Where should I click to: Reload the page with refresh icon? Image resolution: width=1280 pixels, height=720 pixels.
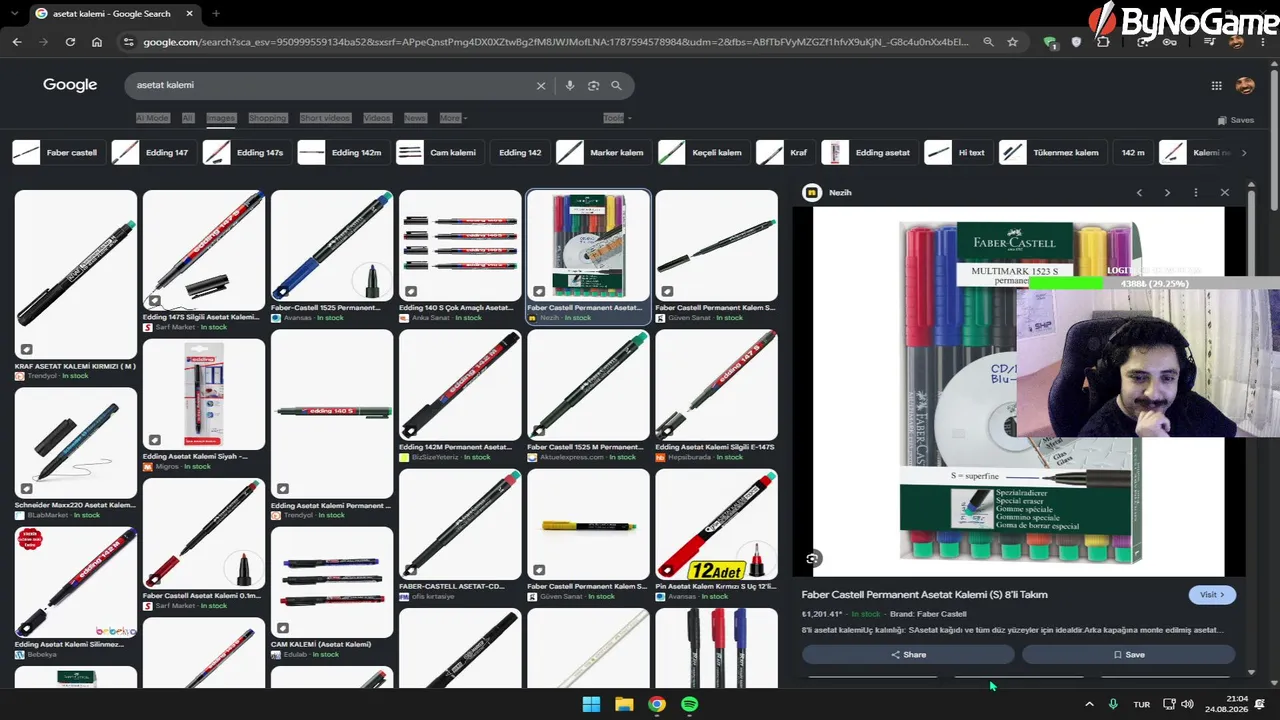click(x=70, y=42)
